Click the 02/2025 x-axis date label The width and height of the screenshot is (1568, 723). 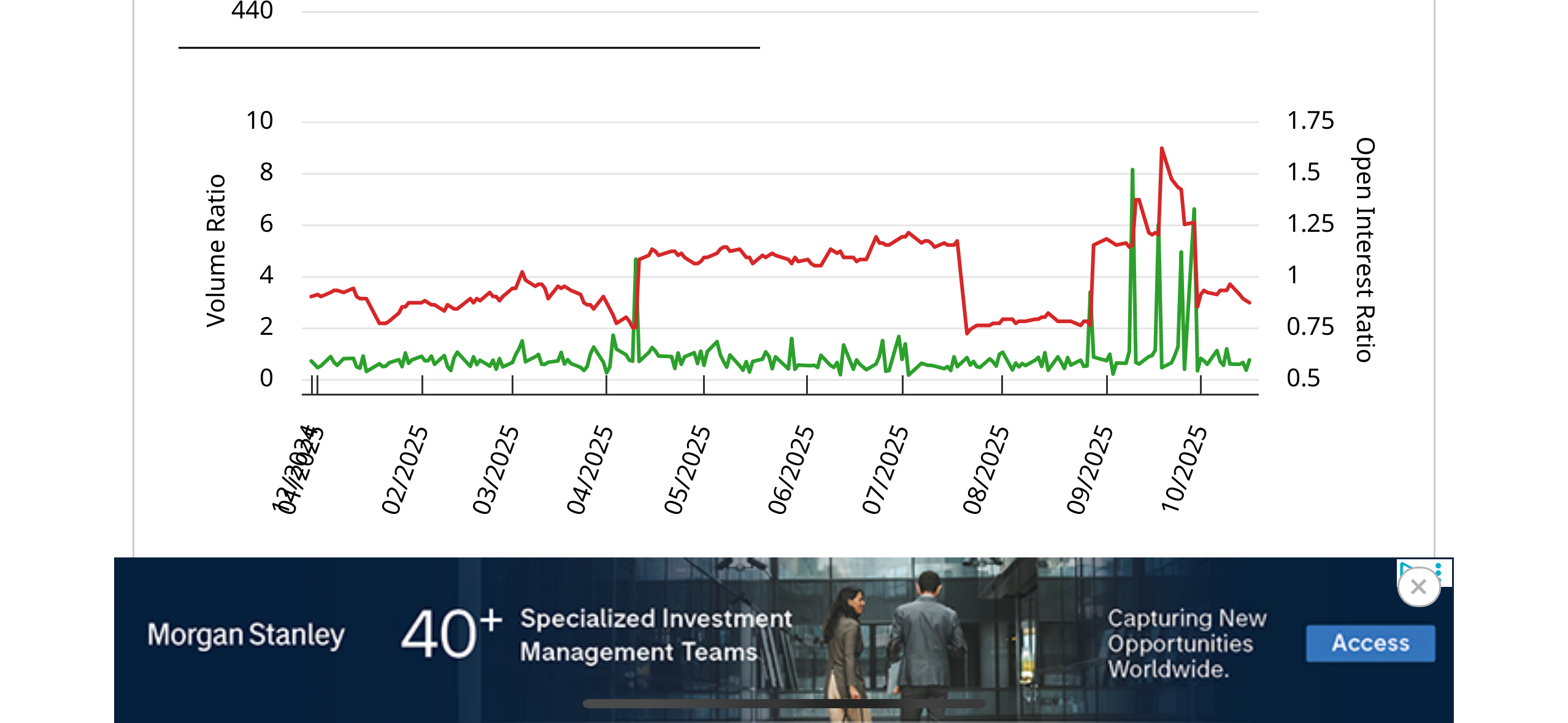pos(404,469)
